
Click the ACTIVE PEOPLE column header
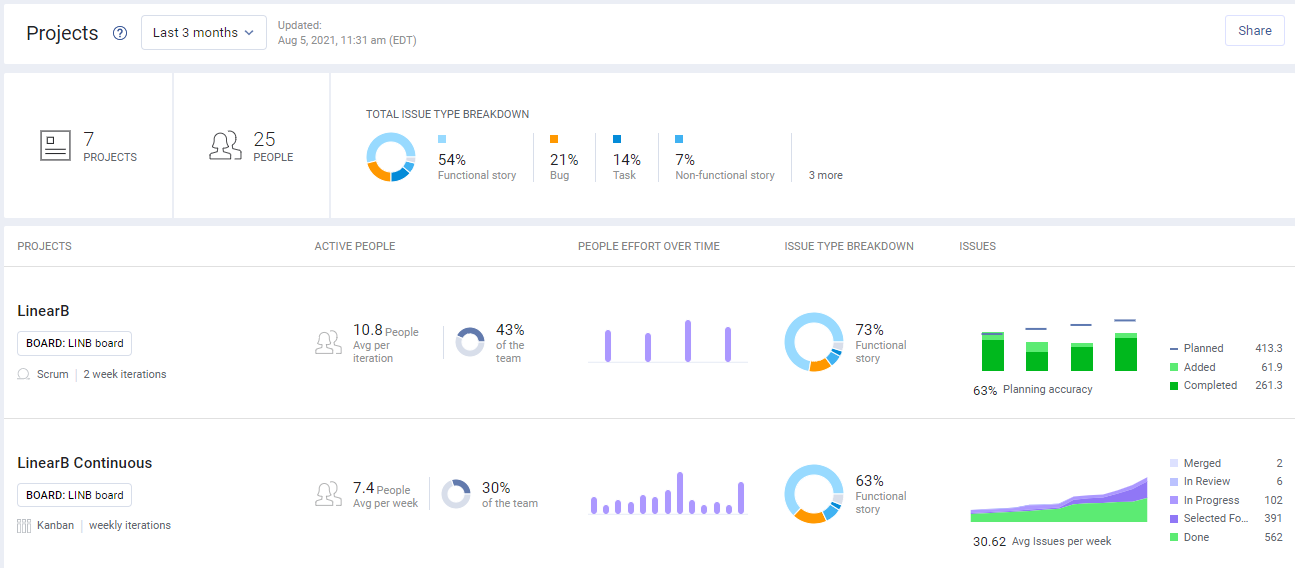pos(355,246)
